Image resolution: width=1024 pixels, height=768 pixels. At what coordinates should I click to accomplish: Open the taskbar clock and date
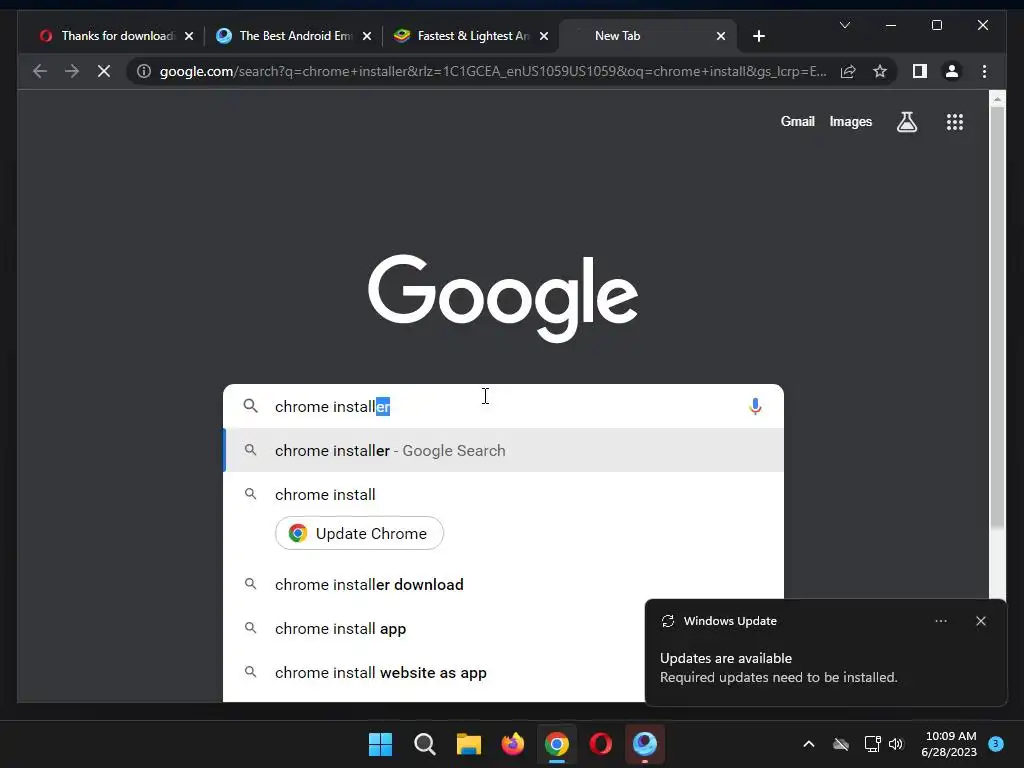[x=949, y=744]
